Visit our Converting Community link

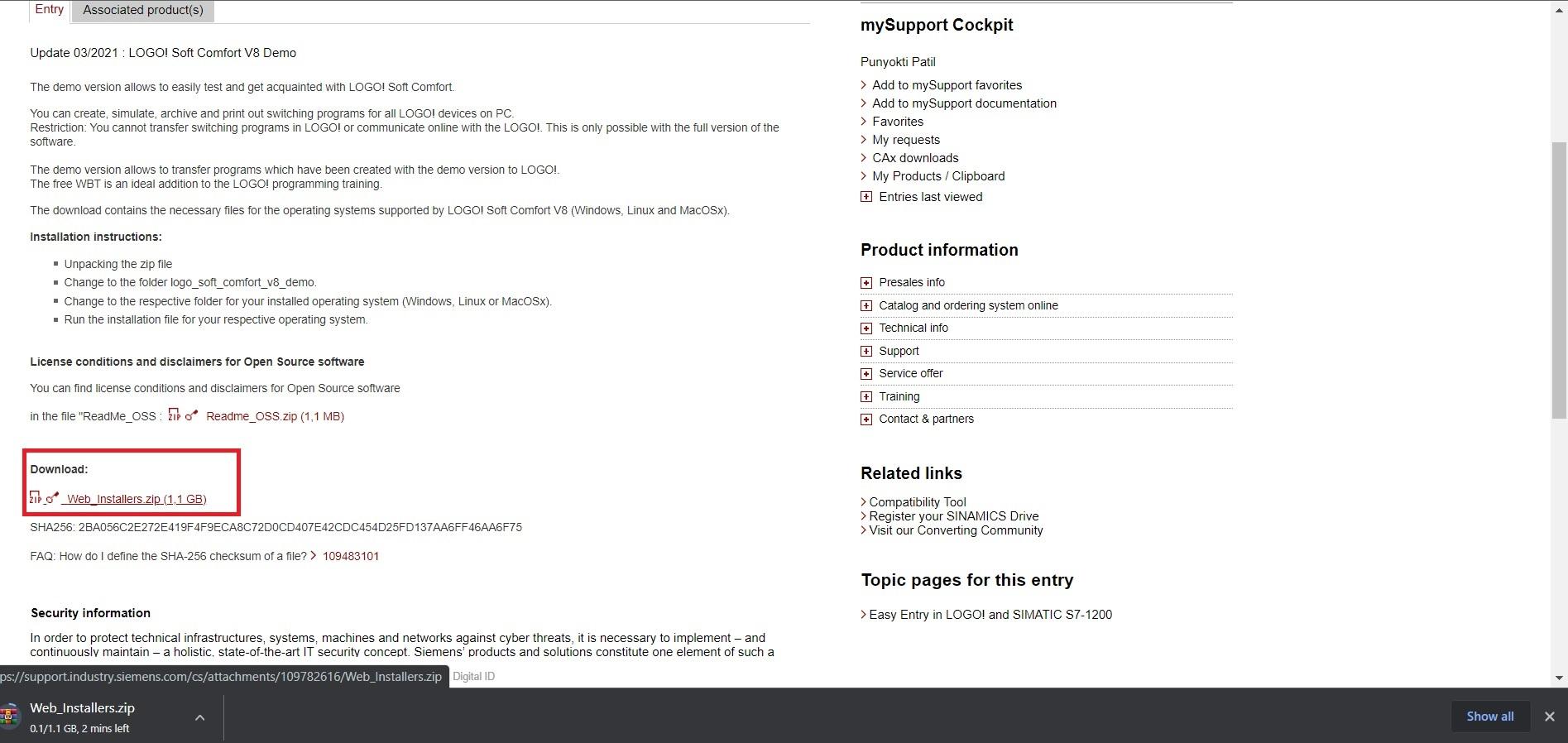click(956, 530)
